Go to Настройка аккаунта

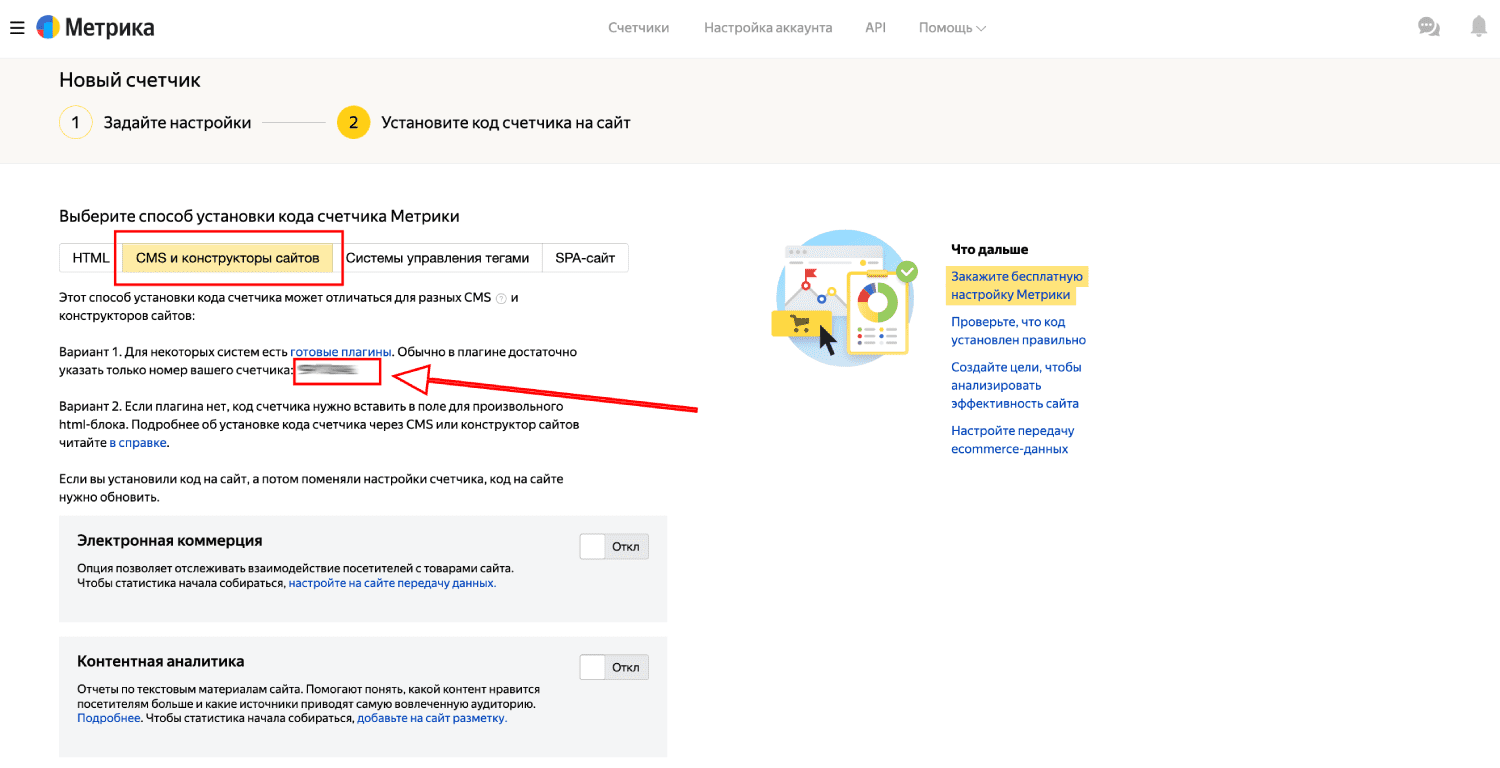(x=768, y=28)
